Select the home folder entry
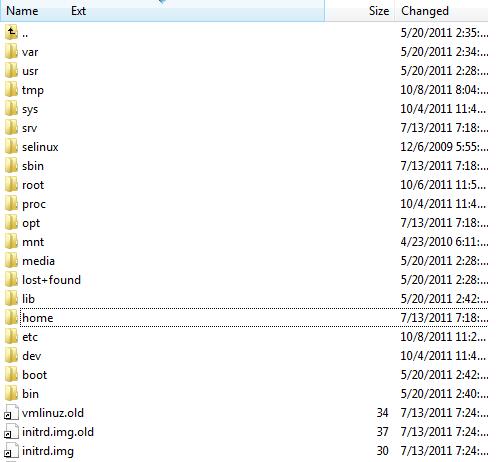 246,318
